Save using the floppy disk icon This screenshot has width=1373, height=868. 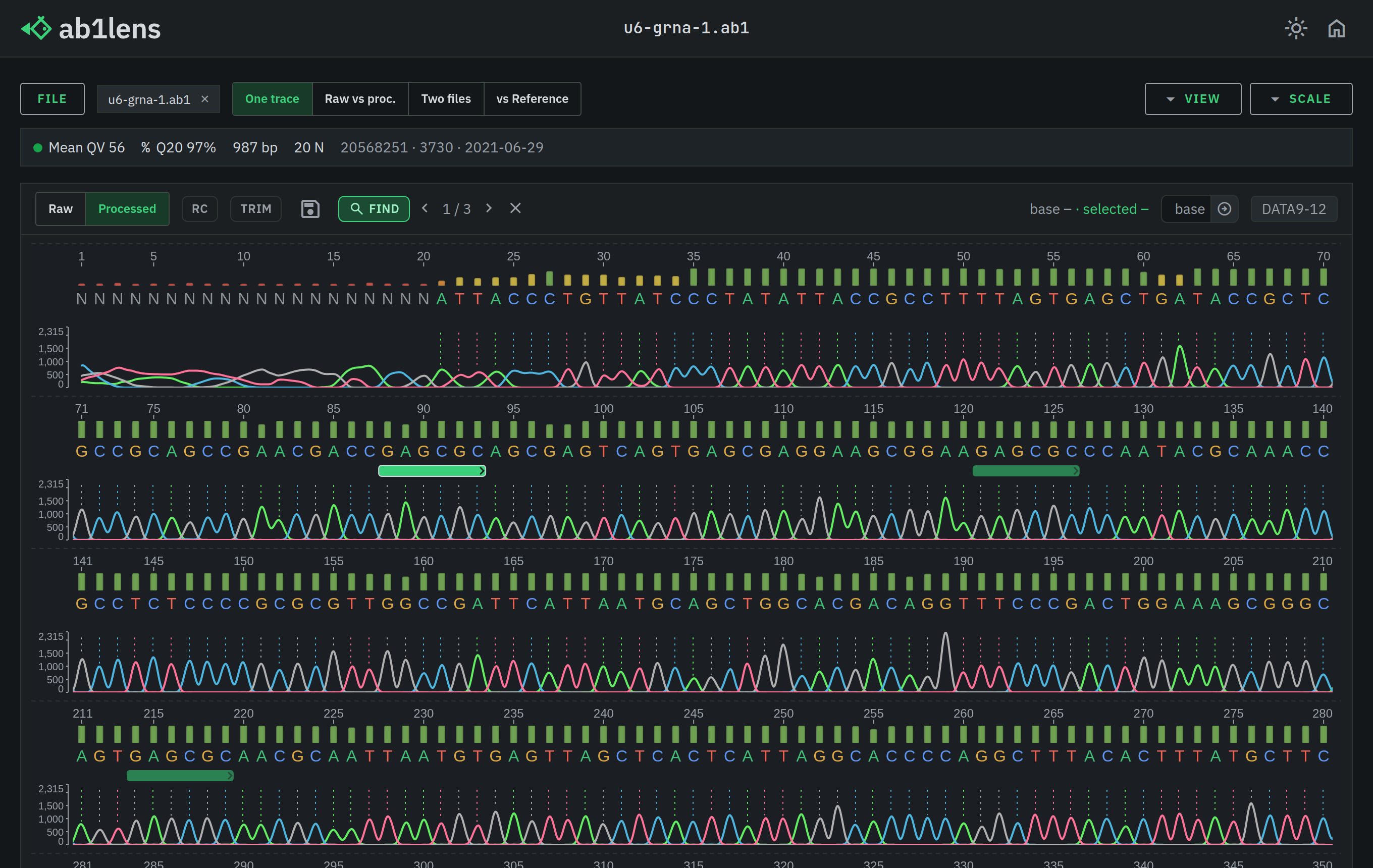[310, 208]
